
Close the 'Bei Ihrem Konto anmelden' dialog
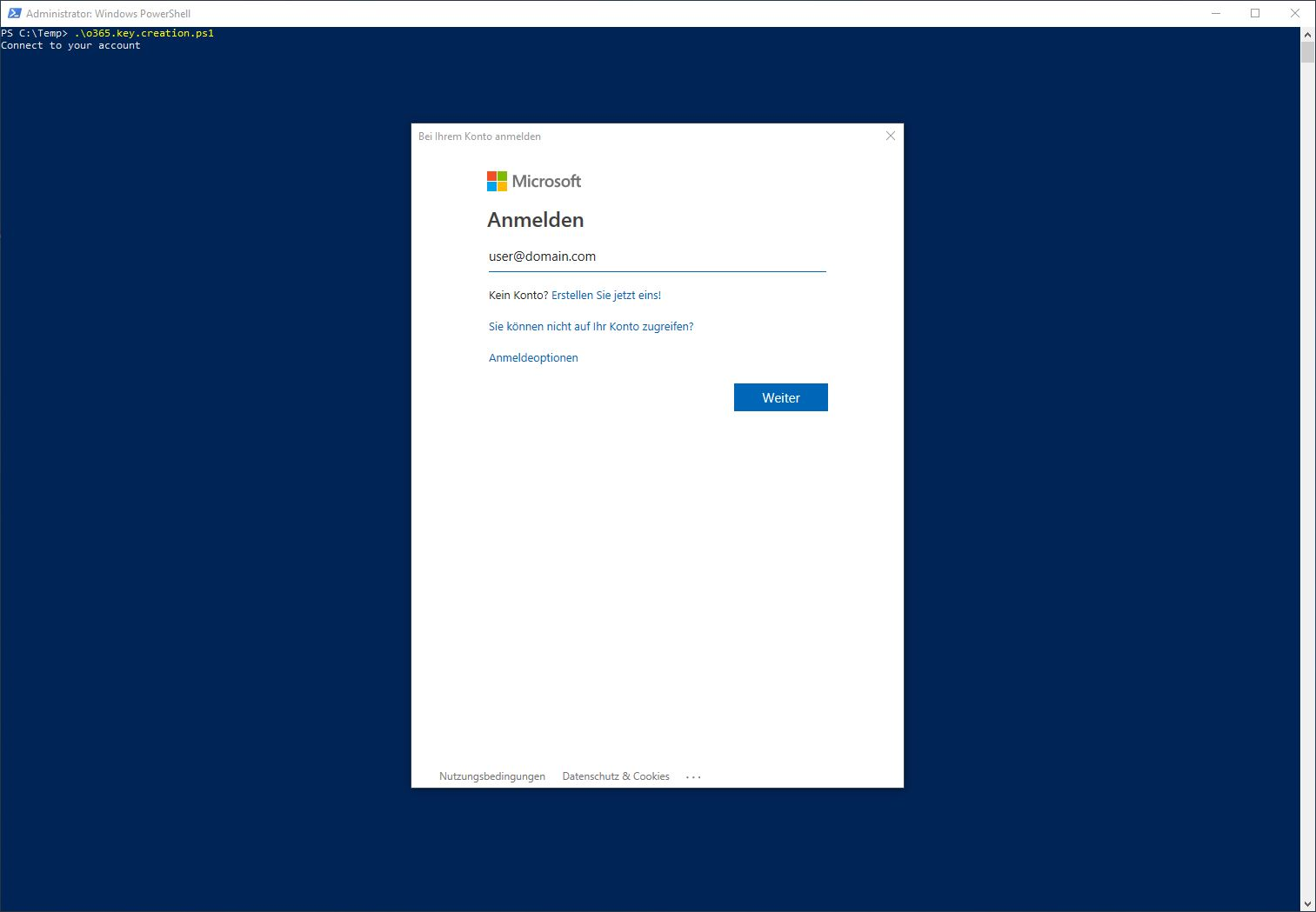890,136
